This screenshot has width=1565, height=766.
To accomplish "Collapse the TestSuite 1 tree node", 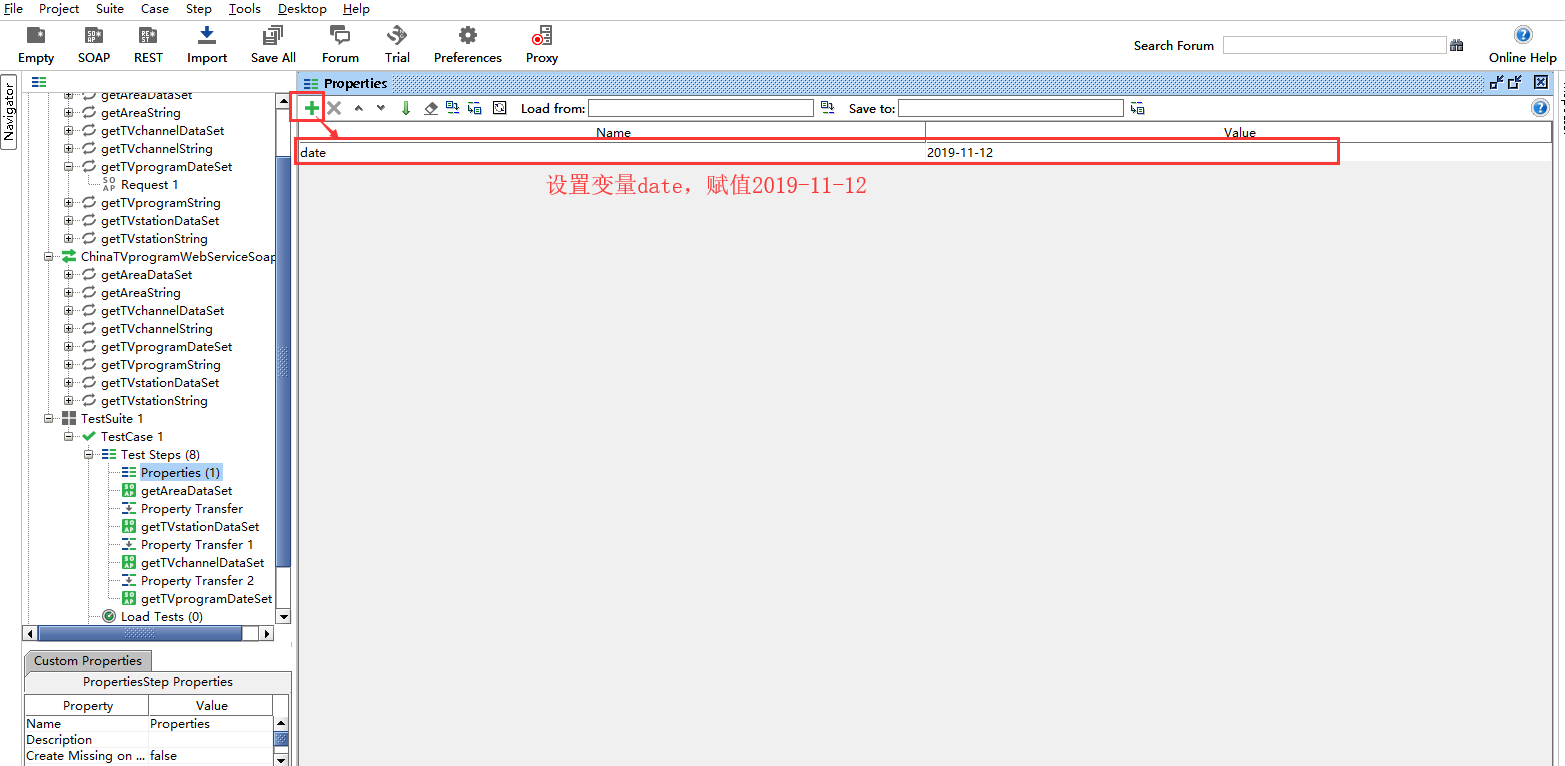I will click(49, 419).
